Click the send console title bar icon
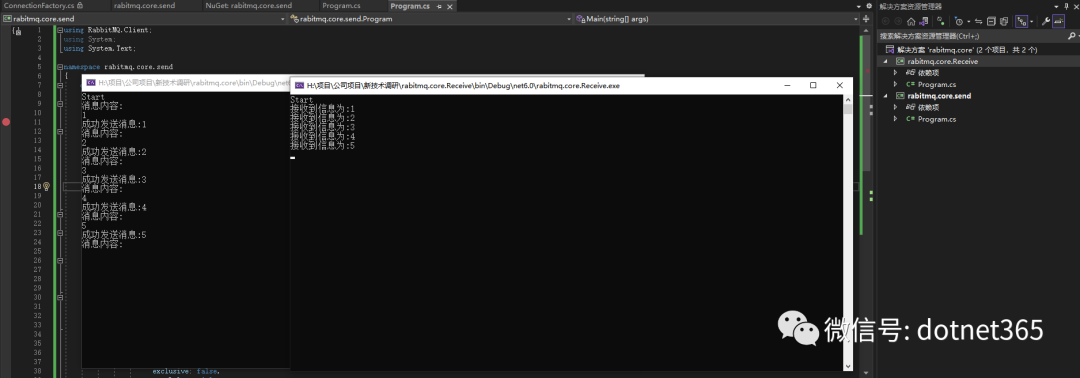1080x378 pixels. (x=90, y=83)
